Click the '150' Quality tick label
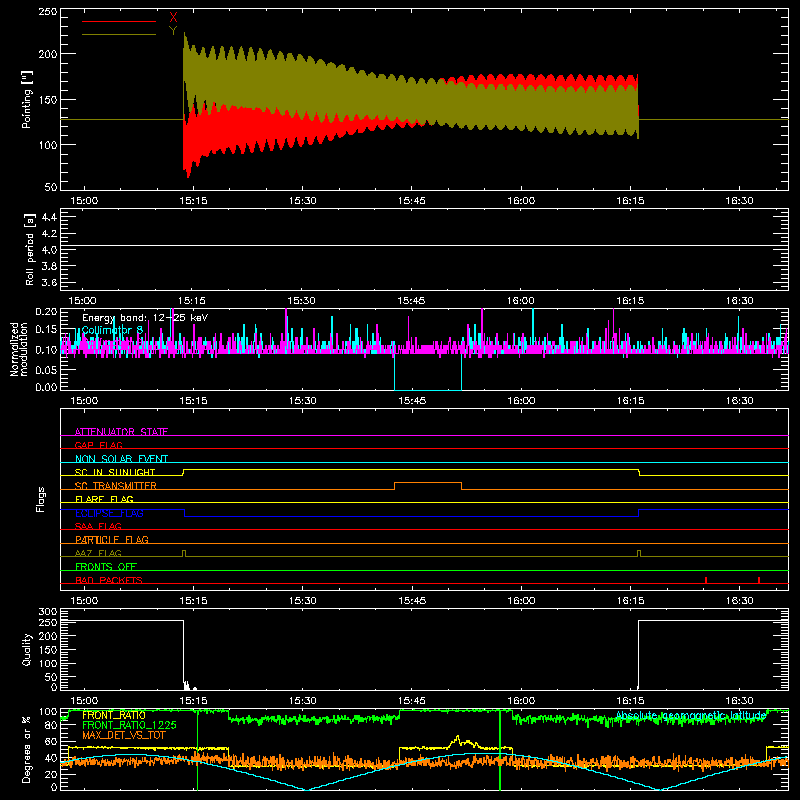The image size is (800, 800). pyautogui.click(x=48, y=650)
